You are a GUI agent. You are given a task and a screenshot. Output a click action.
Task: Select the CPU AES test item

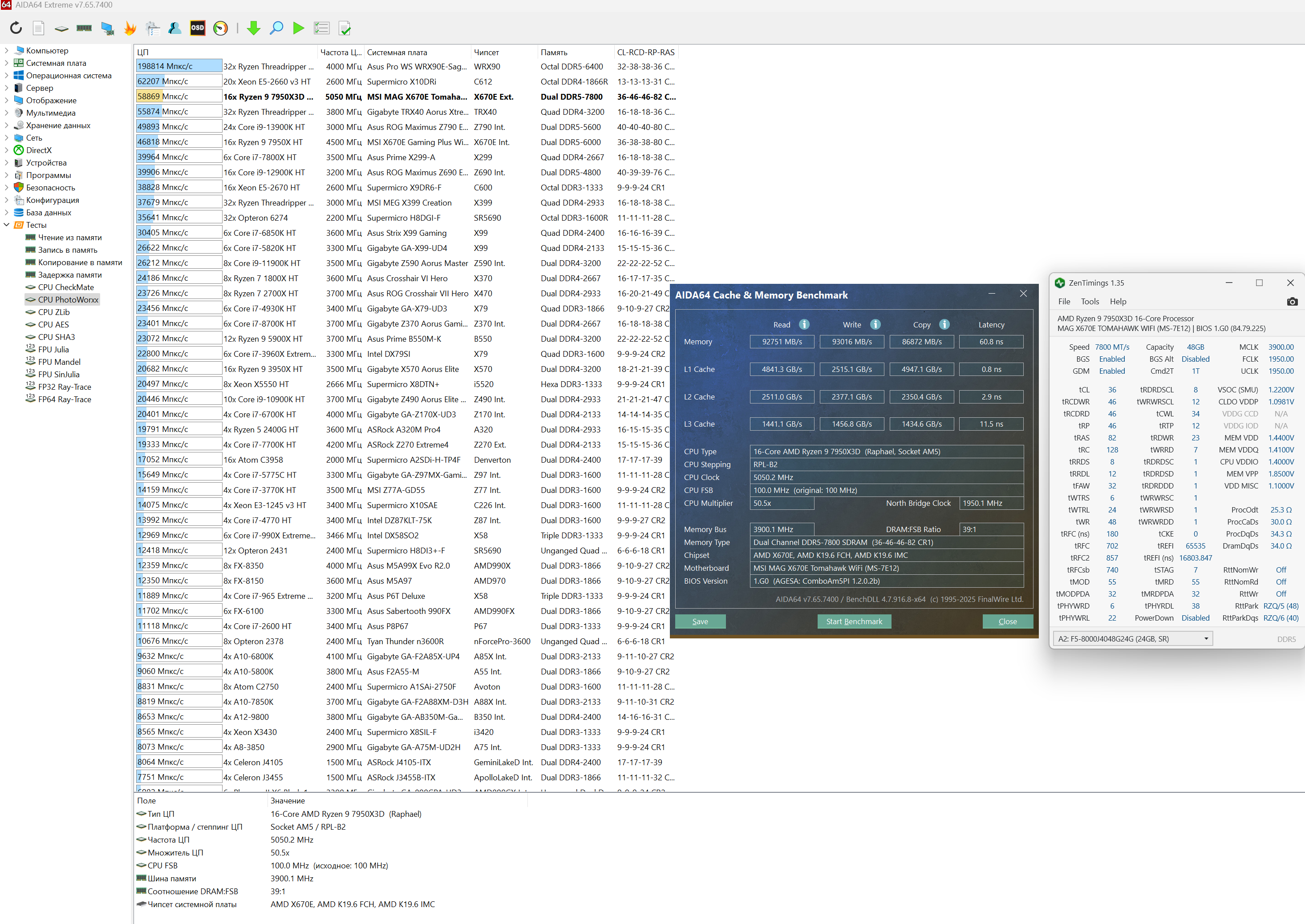pyautogui.click(x=53, y=324)
